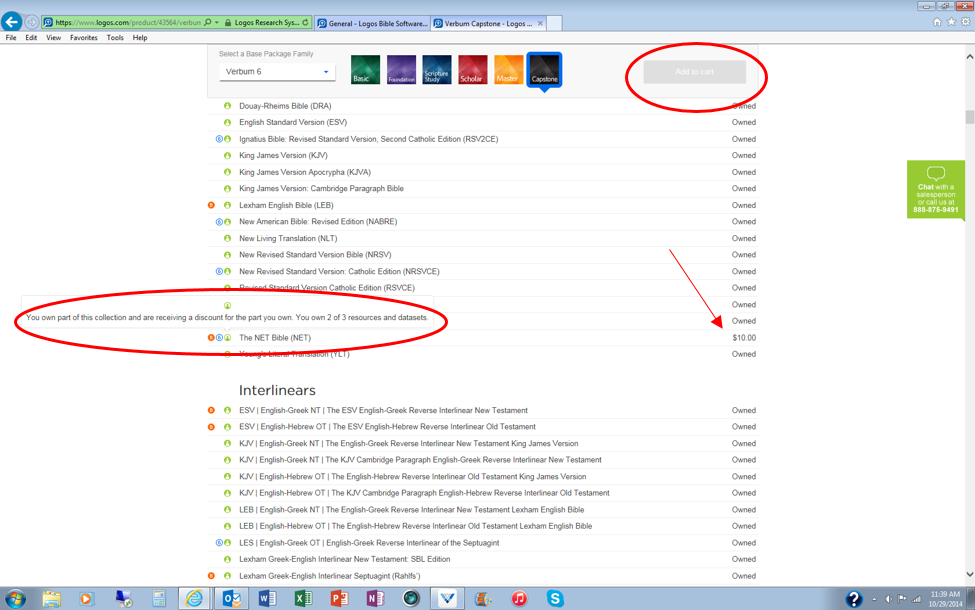Close the Verbum Capstone tab
The width and height of the screenshot is (975, 610).
[540, 24]
